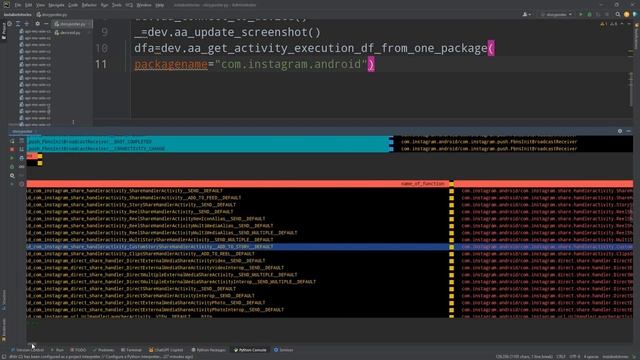Open the Window menu
Viewport: 640px width, 360px height.
144,5
